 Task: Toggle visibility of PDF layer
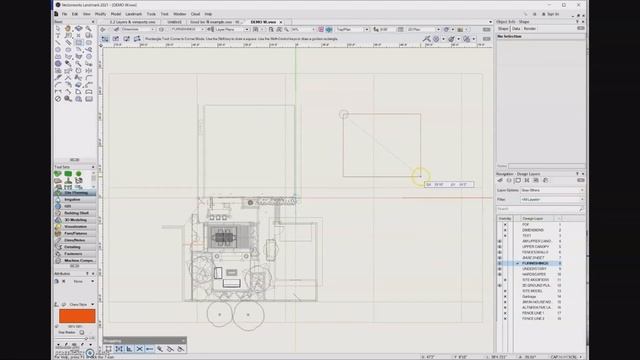(505, 224)
